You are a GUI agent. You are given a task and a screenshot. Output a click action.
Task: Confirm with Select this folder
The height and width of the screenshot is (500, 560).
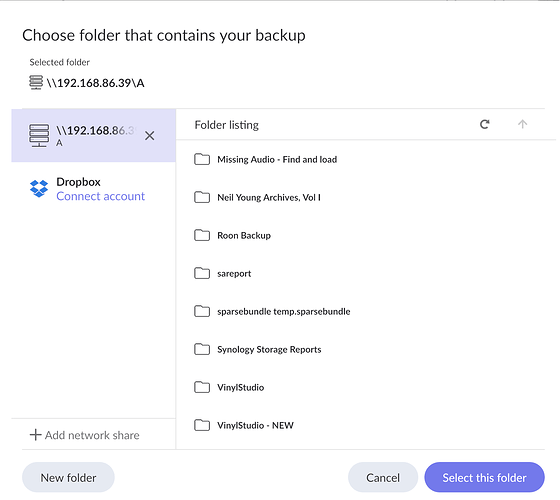(484, 478)
